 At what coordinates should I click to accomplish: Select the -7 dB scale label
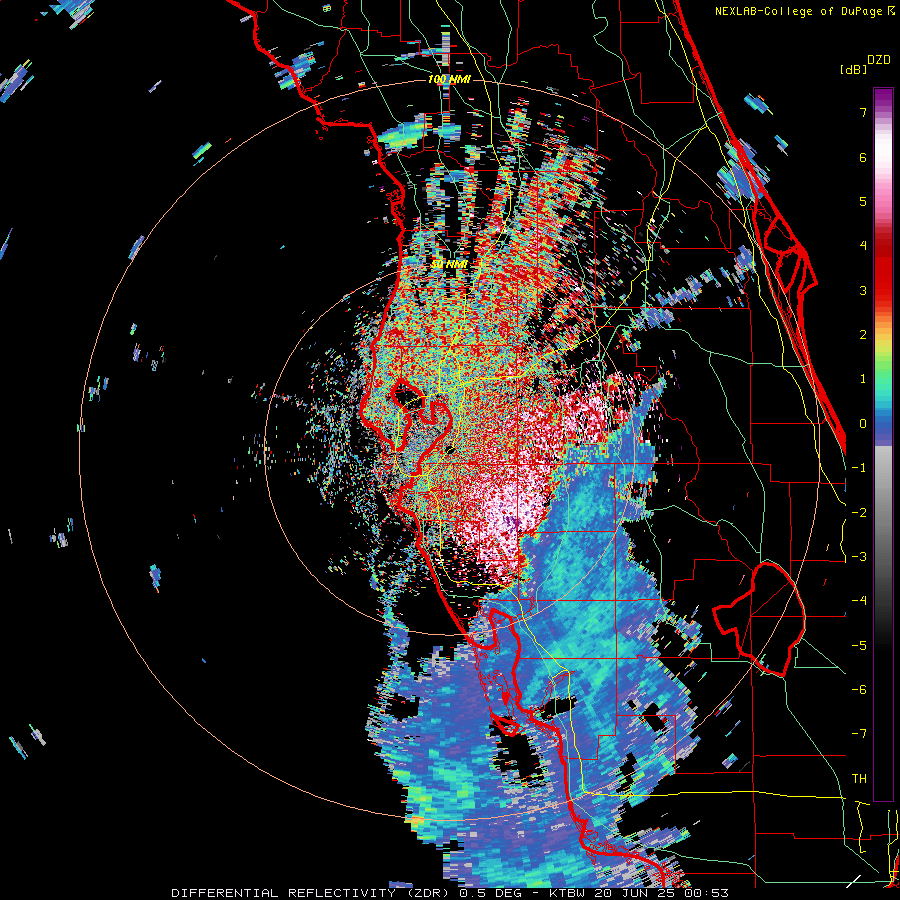[859, 734]
